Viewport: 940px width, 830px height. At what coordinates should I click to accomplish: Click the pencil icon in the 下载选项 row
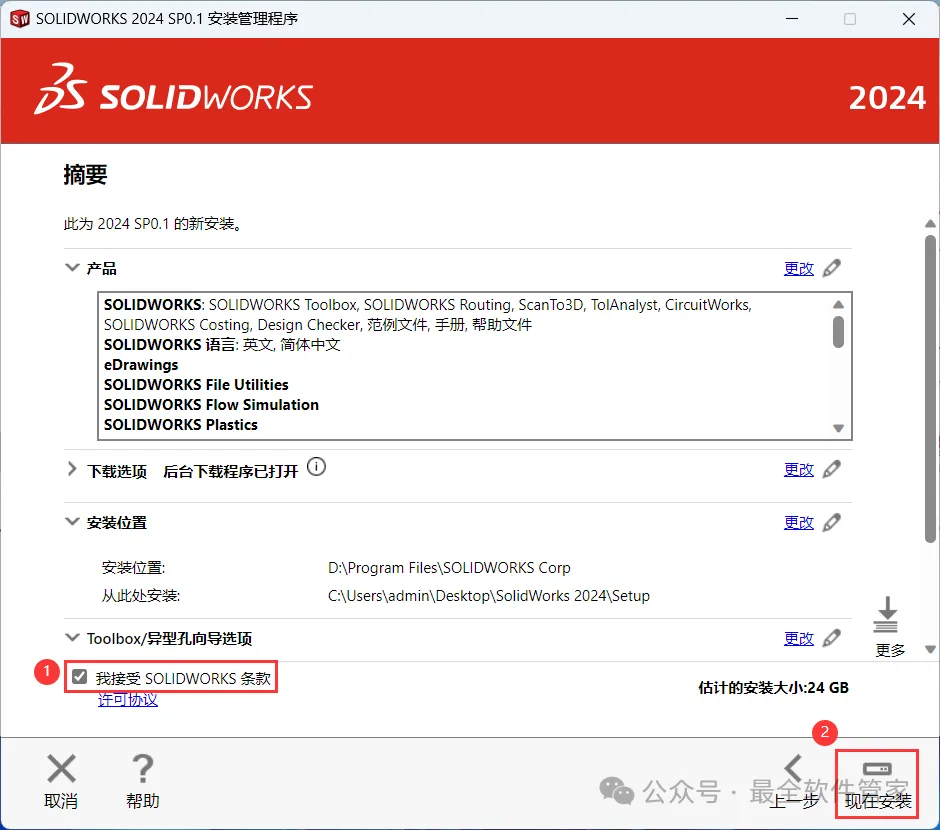pyautogui.click(x=831, y=469)
